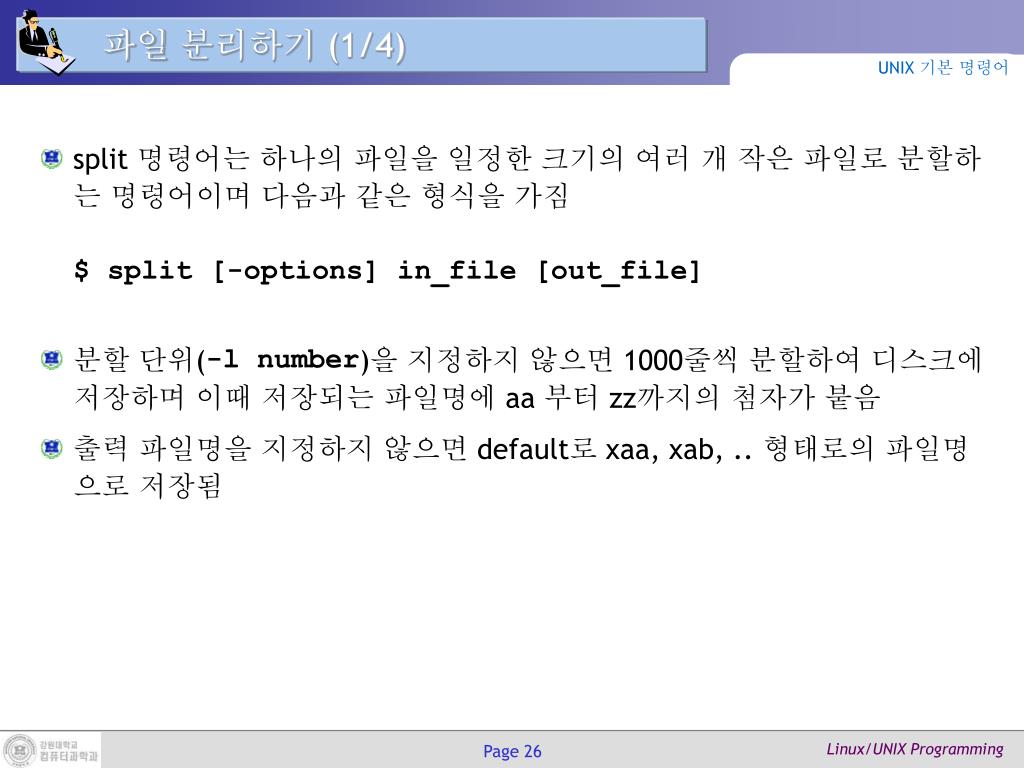
Task: Click the bullet icon beside '출력 파일명을'
Action: coord(51,448)
